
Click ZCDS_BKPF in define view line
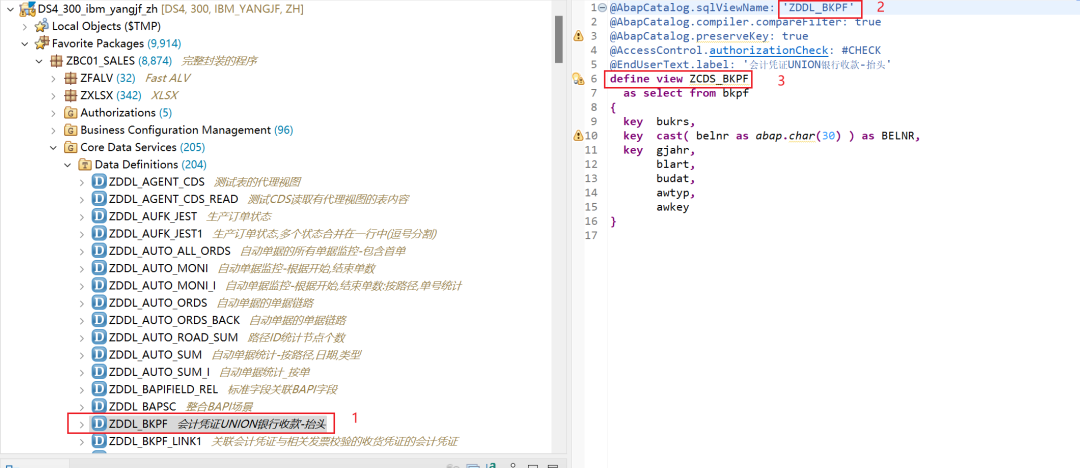(x=718, y=79)
